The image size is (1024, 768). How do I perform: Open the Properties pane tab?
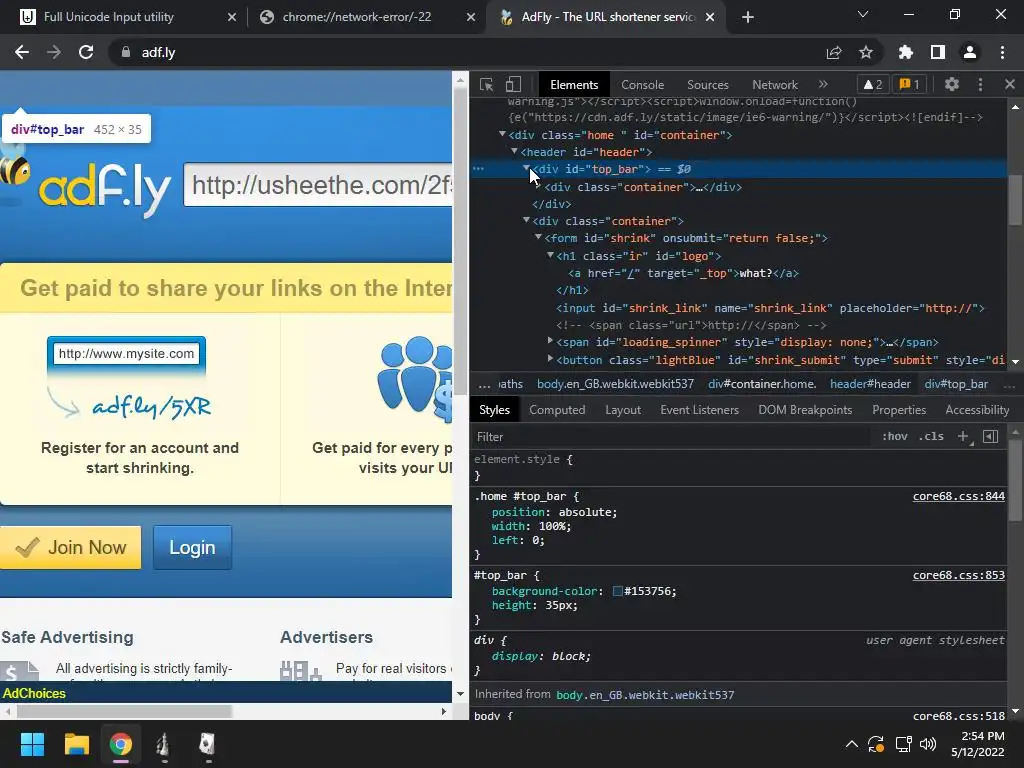tap(899, 410)
